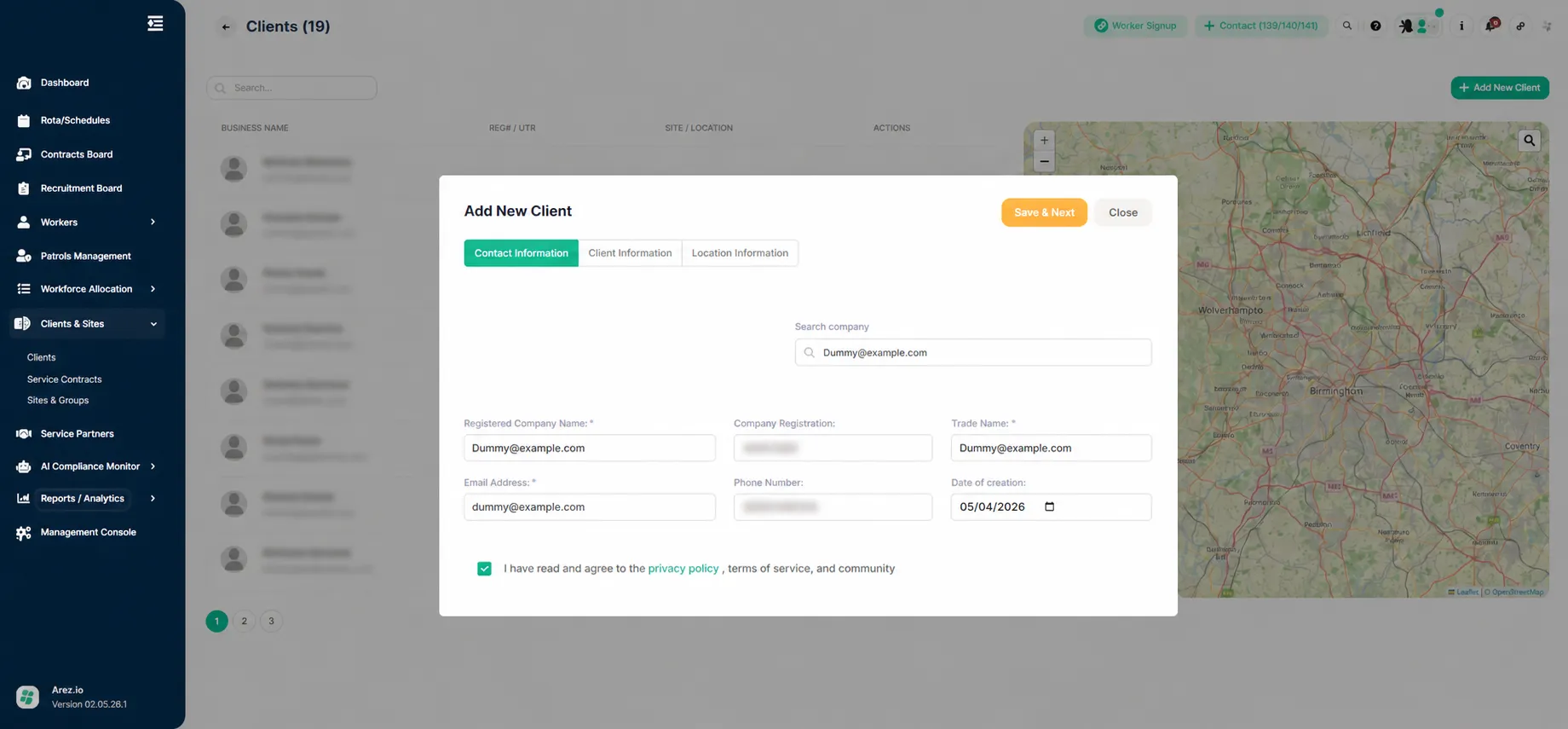Open the Recruitment Board icon
This screenshot has height=729, width=1568.
(x=24, y=188)
